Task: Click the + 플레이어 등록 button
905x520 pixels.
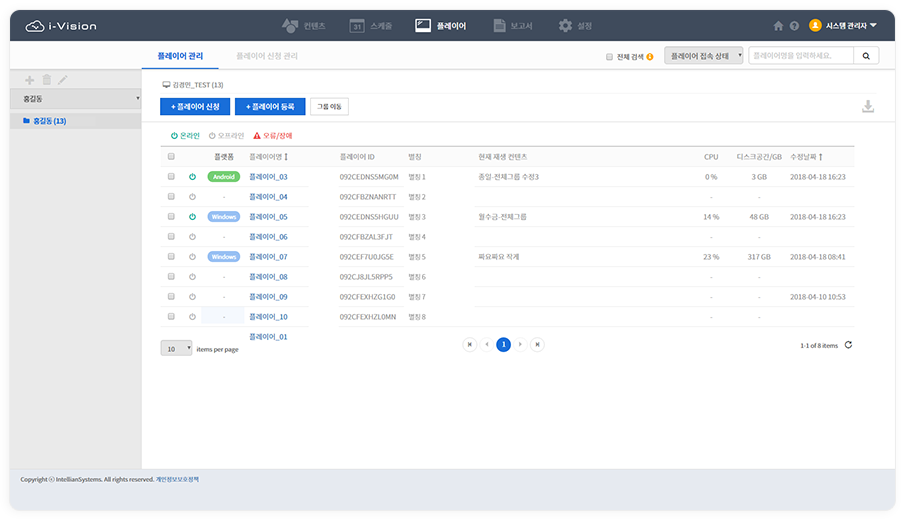Action: coord(269,106)
